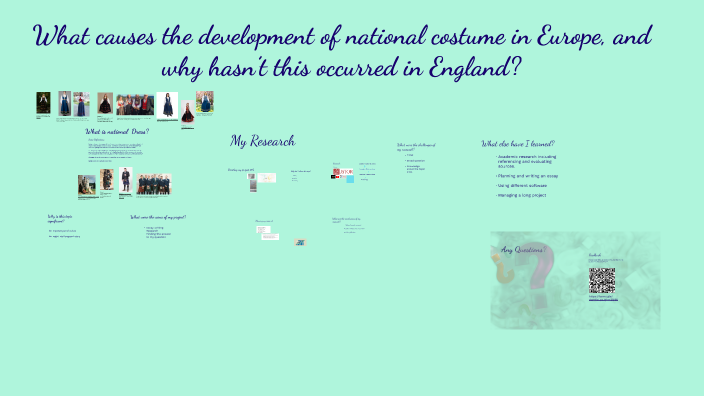Click the small 'Feedback' heading above QR code
704x396 pixels.
point(594,255)
